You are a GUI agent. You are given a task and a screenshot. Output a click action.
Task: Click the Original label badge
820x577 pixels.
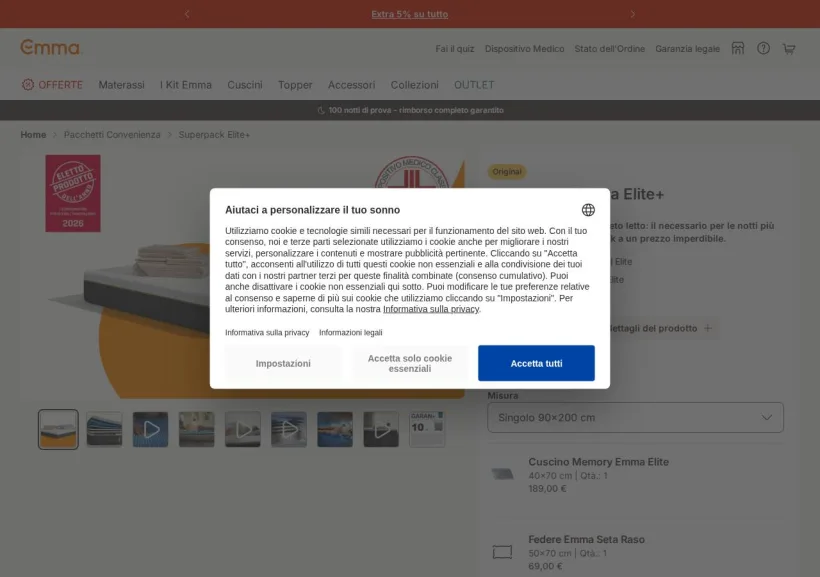click(507, 172)
